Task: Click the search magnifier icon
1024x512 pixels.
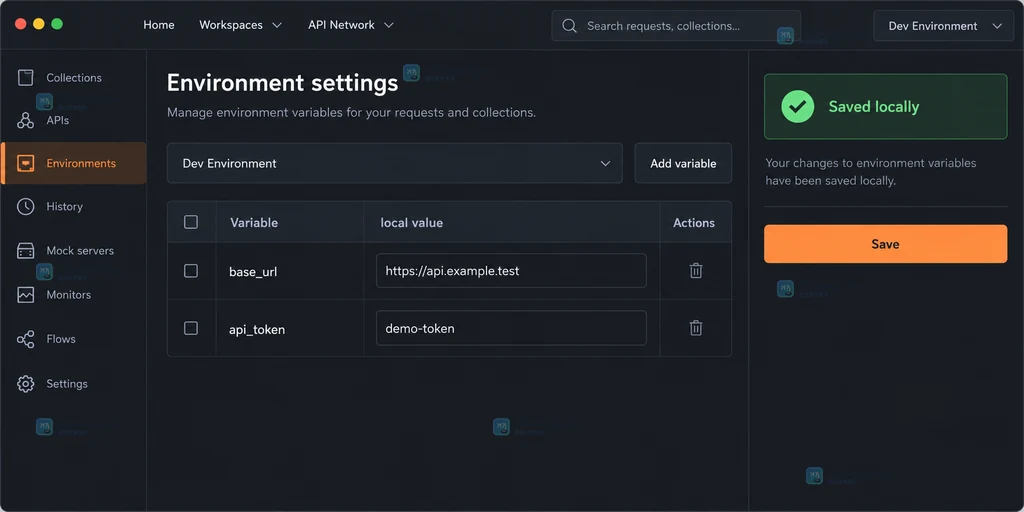Action: tap(569, 25)
